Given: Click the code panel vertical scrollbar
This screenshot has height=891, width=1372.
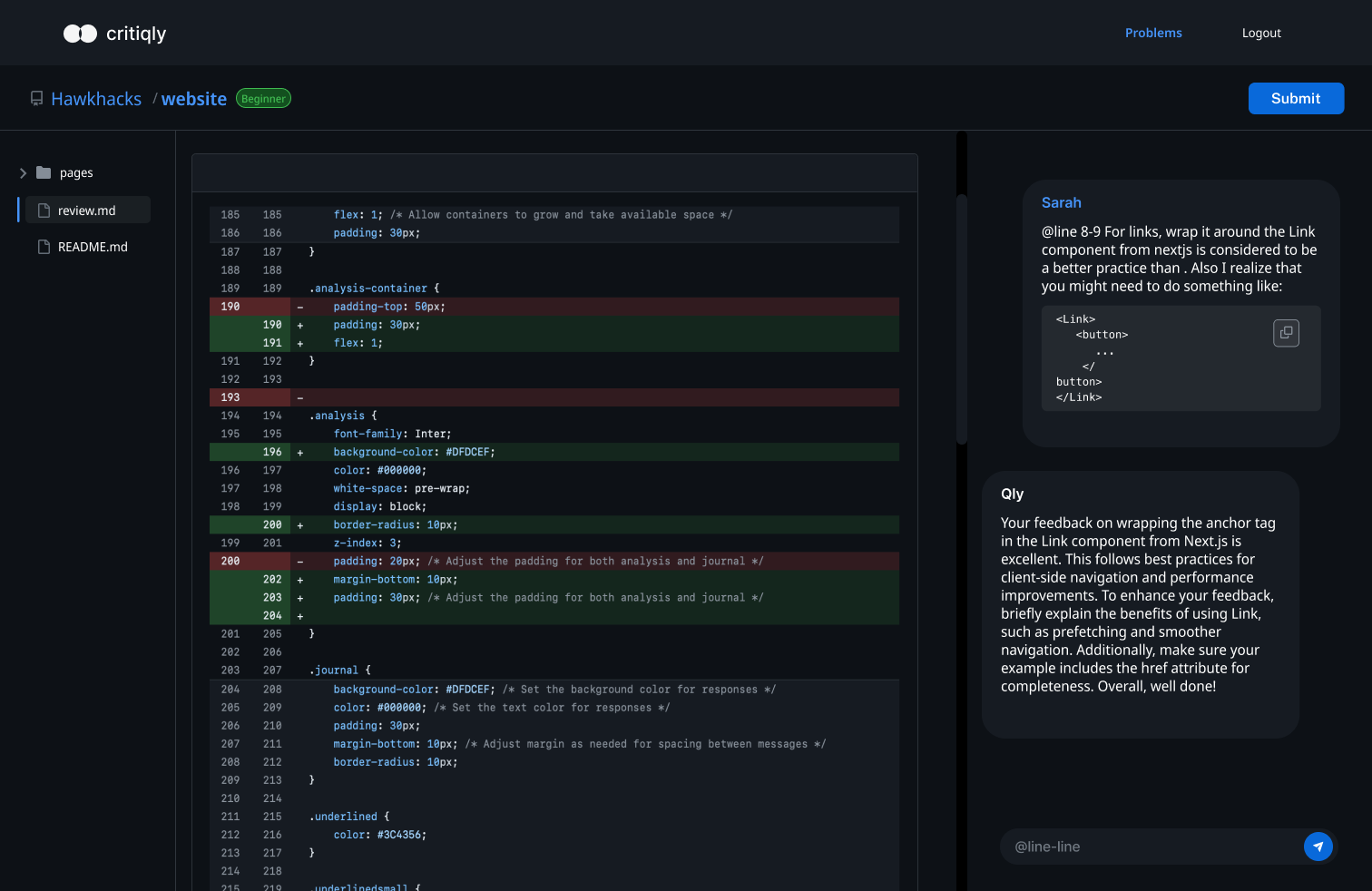Looking at the screenshot, I should 962,318.
